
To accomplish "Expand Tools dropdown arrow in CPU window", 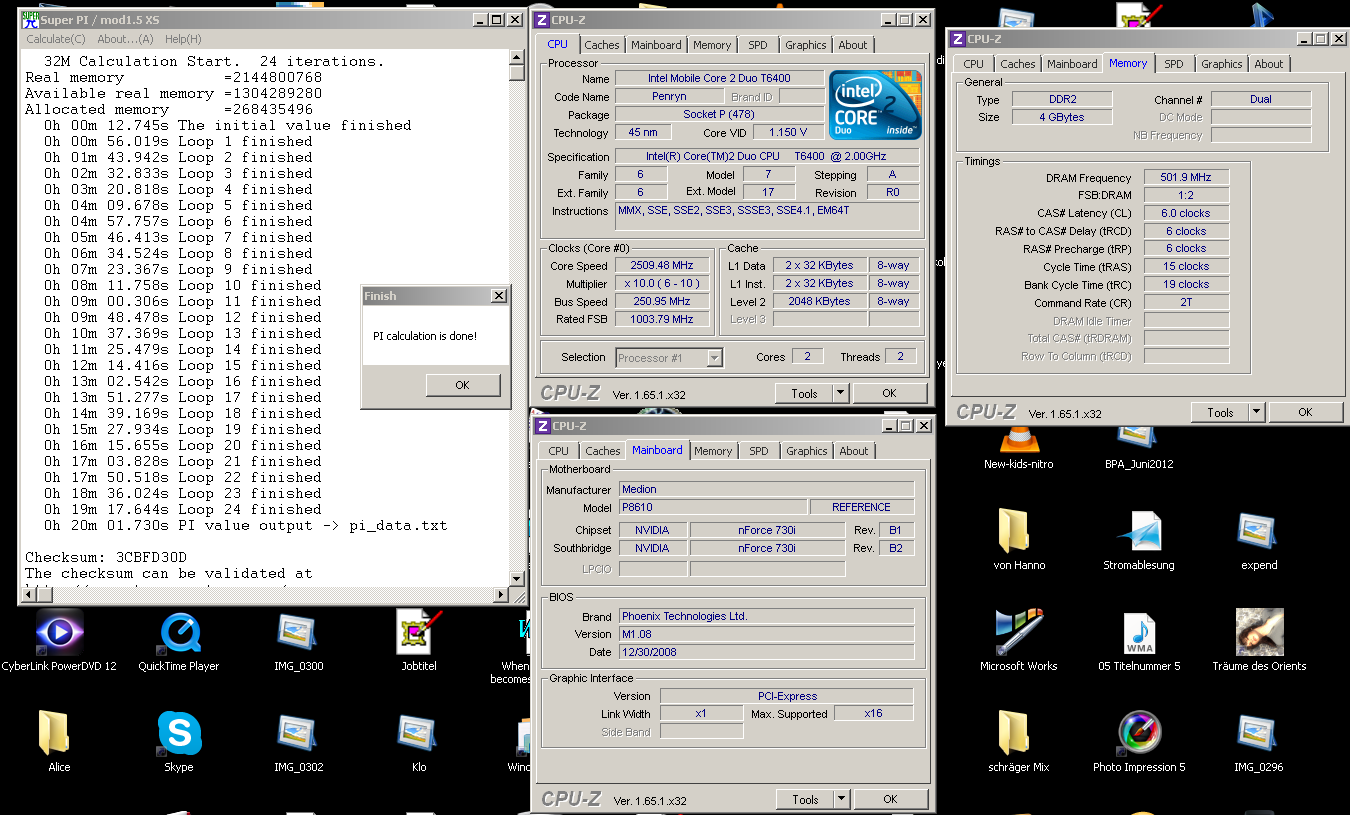I will click(840, 393).
